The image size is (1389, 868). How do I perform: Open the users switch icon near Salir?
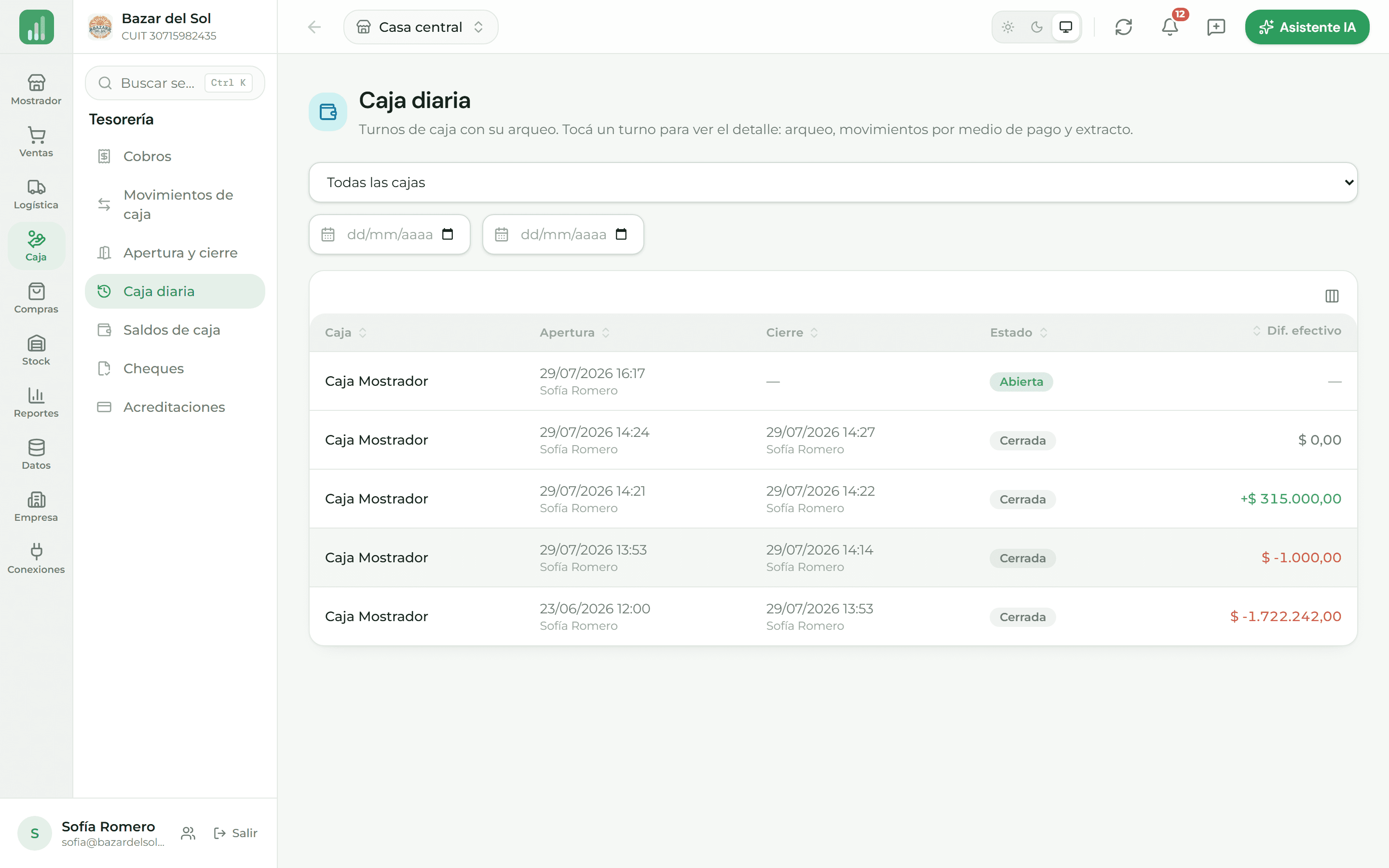[x=188, y=833]
